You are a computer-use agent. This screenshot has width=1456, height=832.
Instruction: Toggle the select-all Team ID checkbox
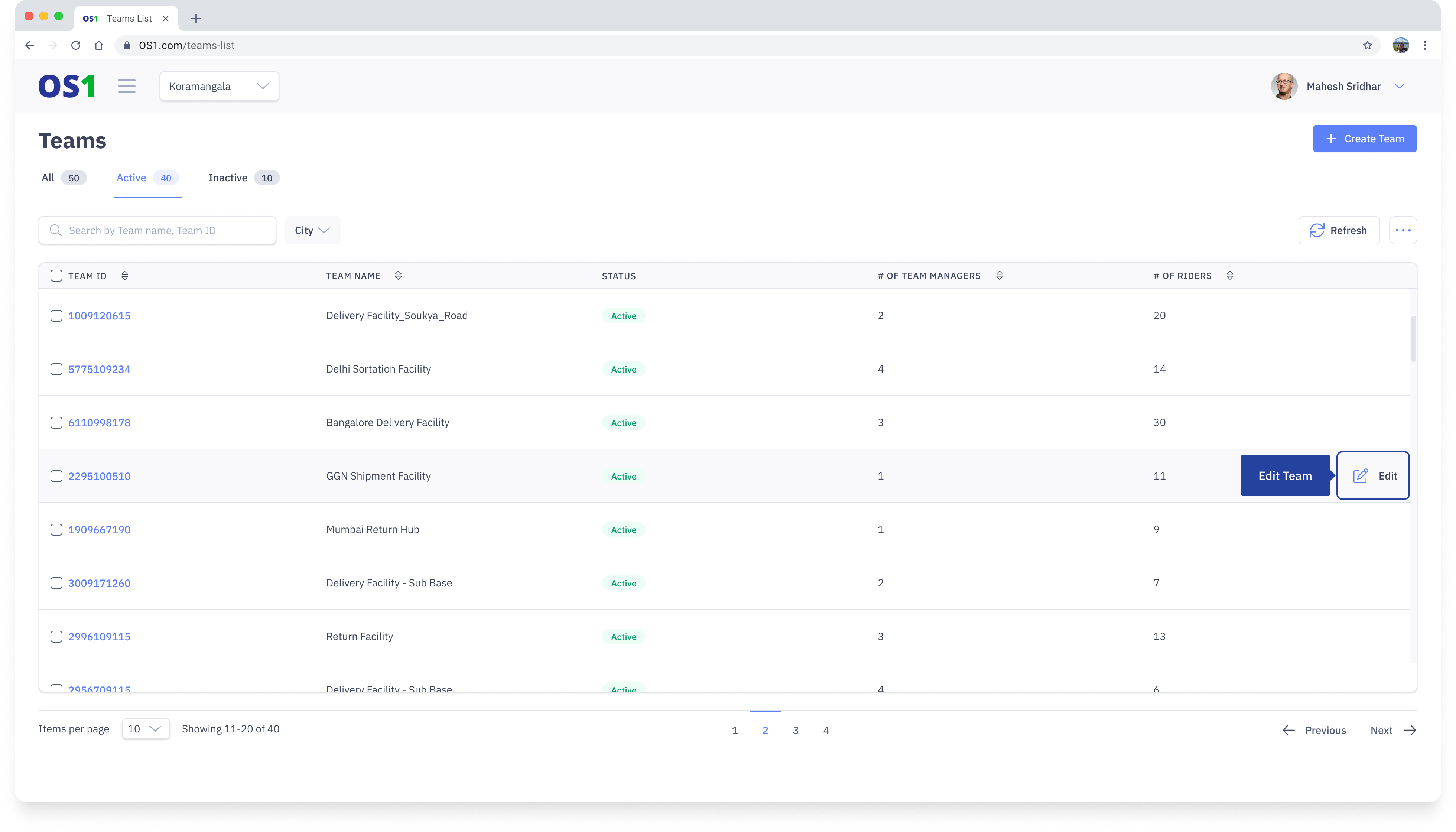click(x=56, y=276)
